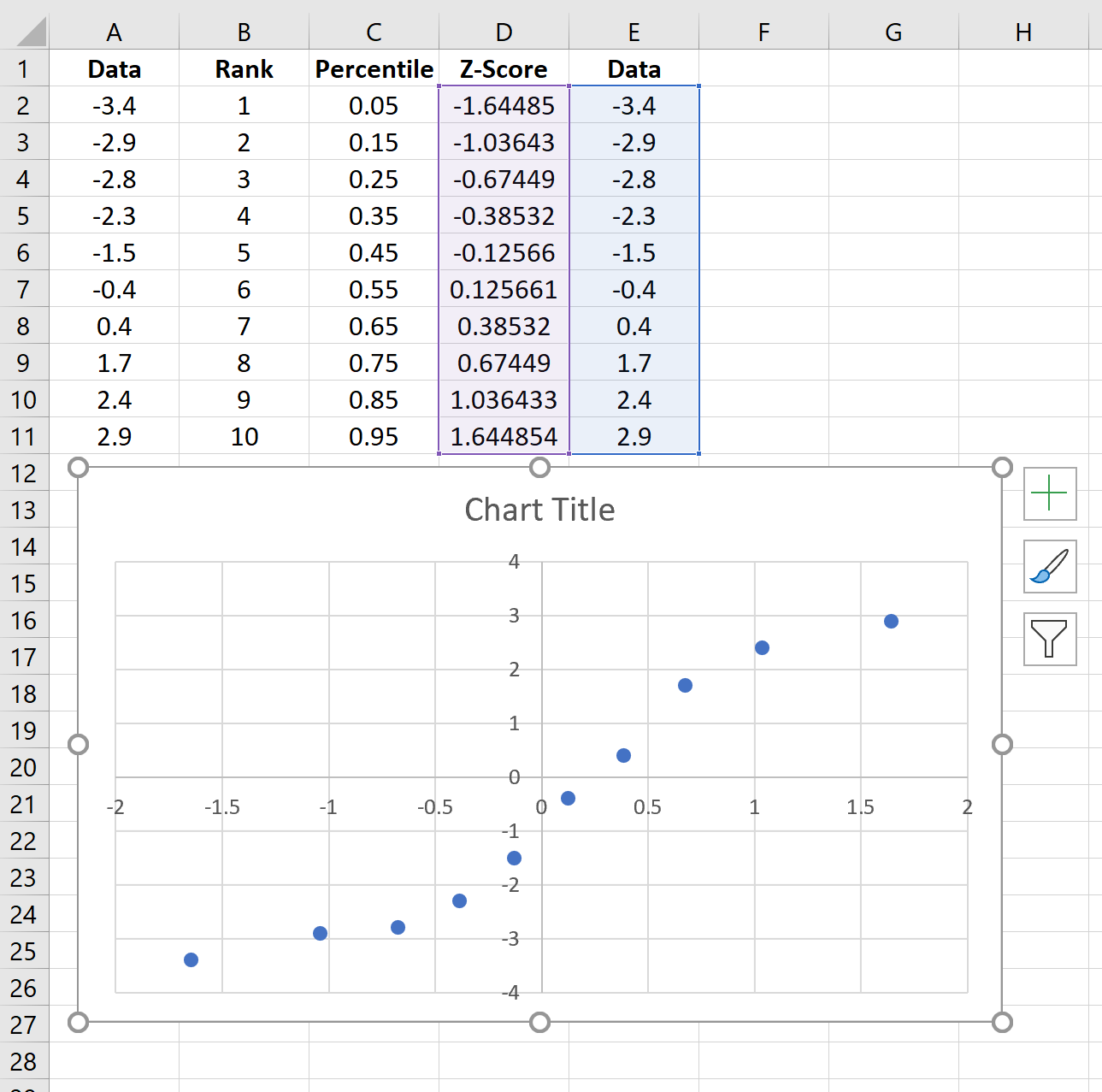Click the lowest-left scatter data point
The width and height of the screenshot is (1102, 1092).
coord(190,960)
